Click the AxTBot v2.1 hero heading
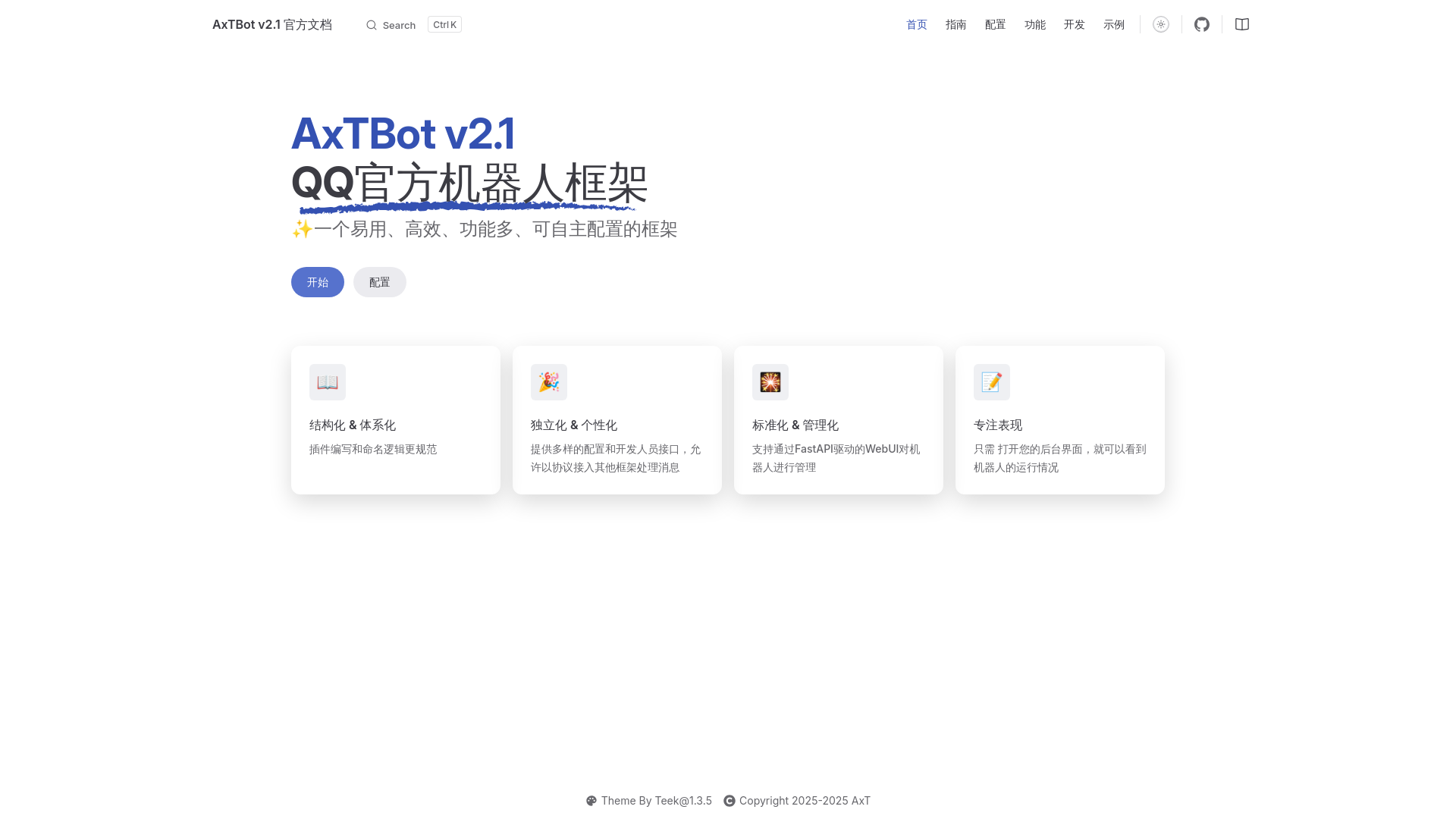Screen dimensions: 1456x819 coord(403,133)
